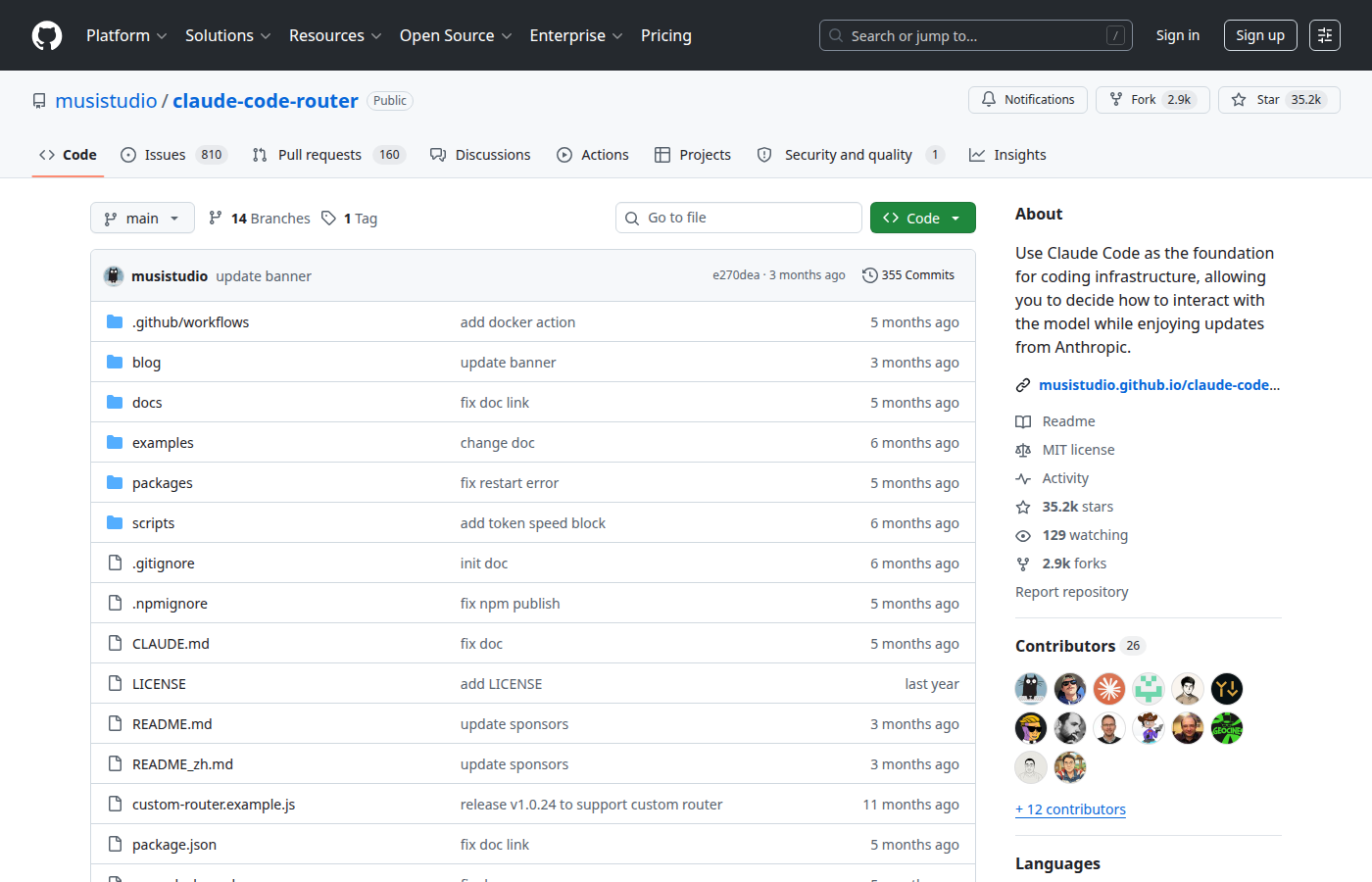
Task: Open the 'release v1.0.24 to support custom router' commit
Action: (591, 805)
